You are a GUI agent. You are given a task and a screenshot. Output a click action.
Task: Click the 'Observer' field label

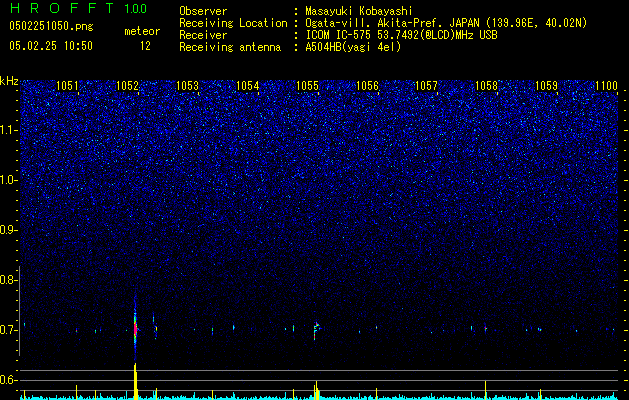pyautogui.click(x=203, y=11)
